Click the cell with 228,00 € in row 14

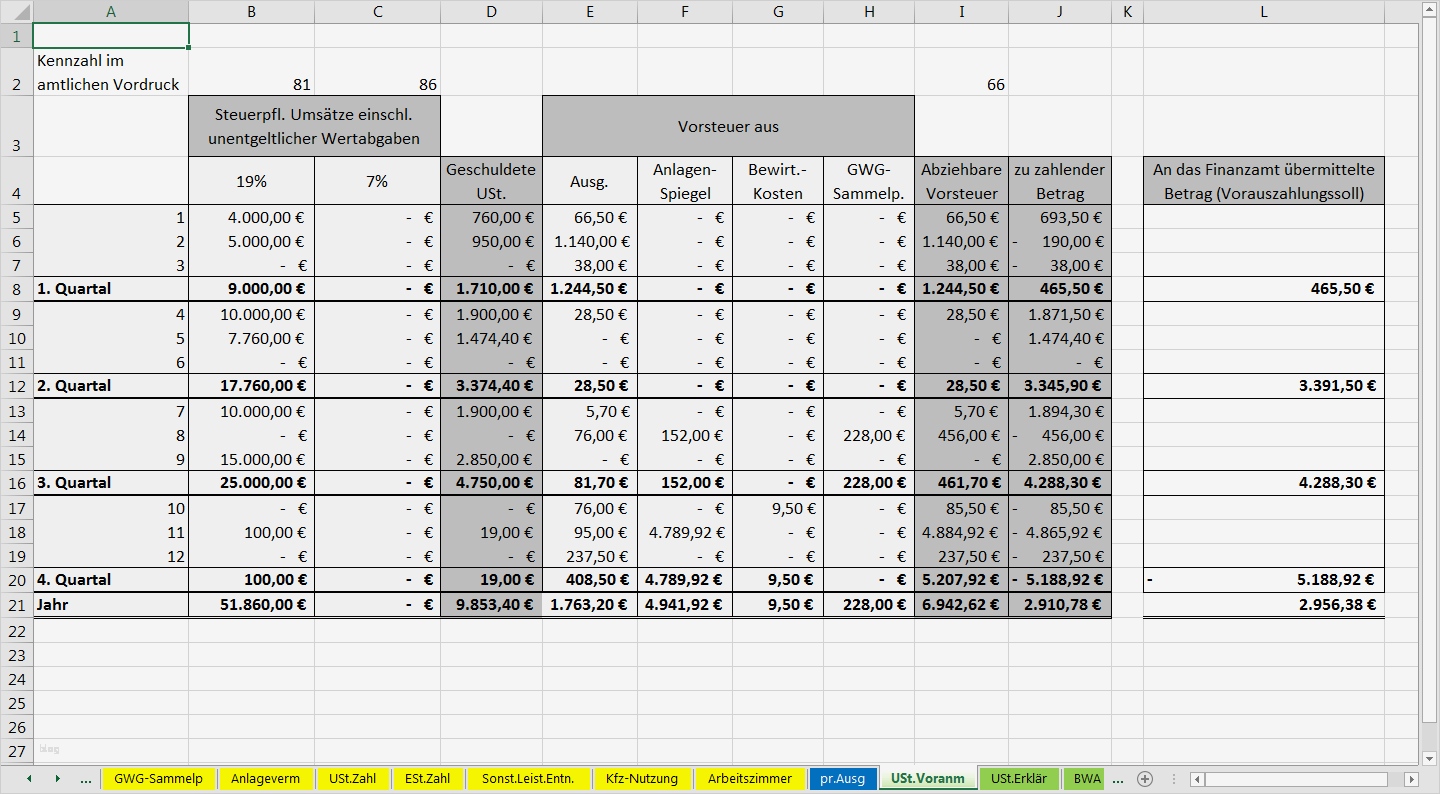868,435
